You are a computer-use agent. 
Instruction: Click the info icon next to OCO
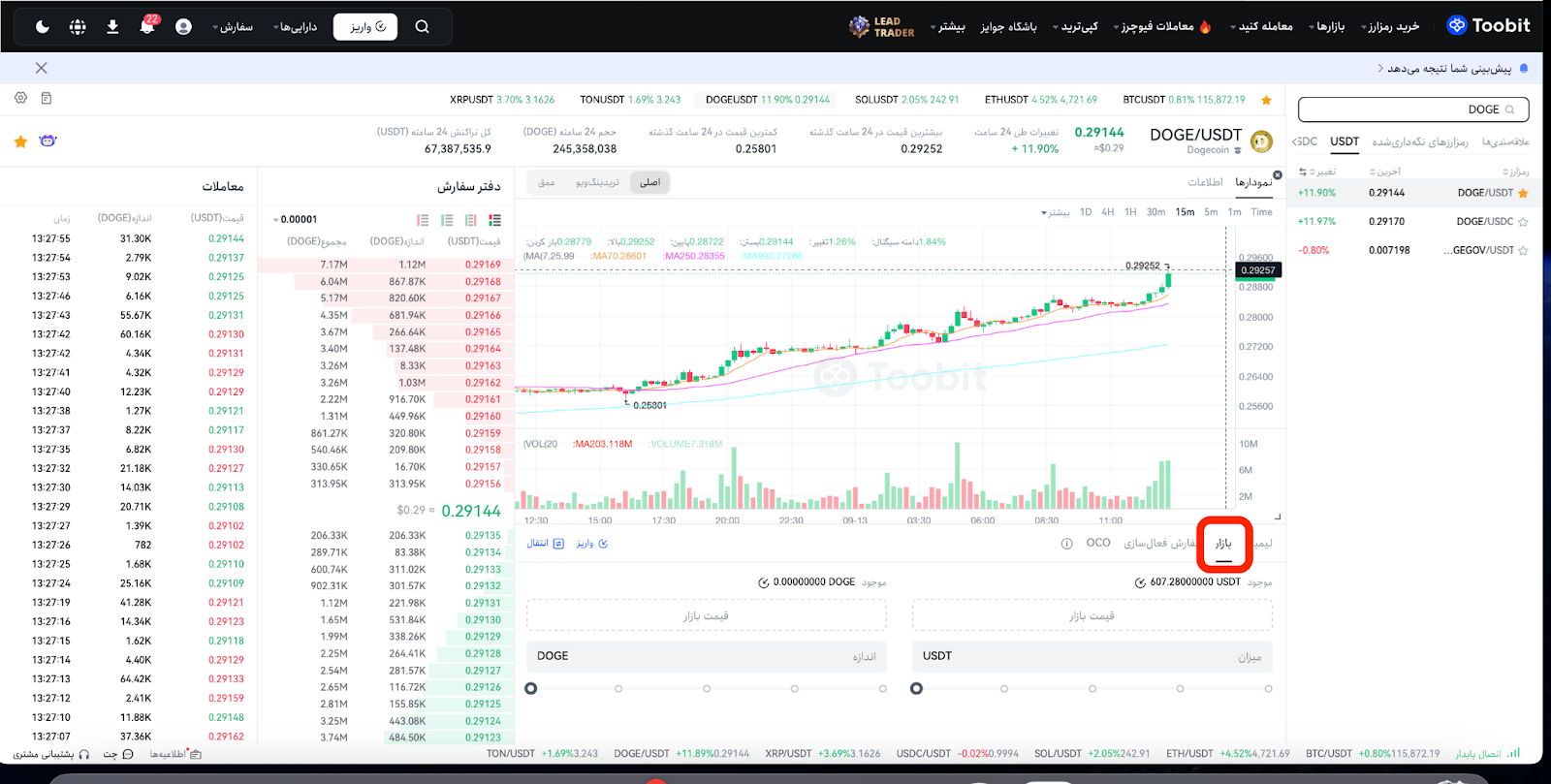[1066, 544]
